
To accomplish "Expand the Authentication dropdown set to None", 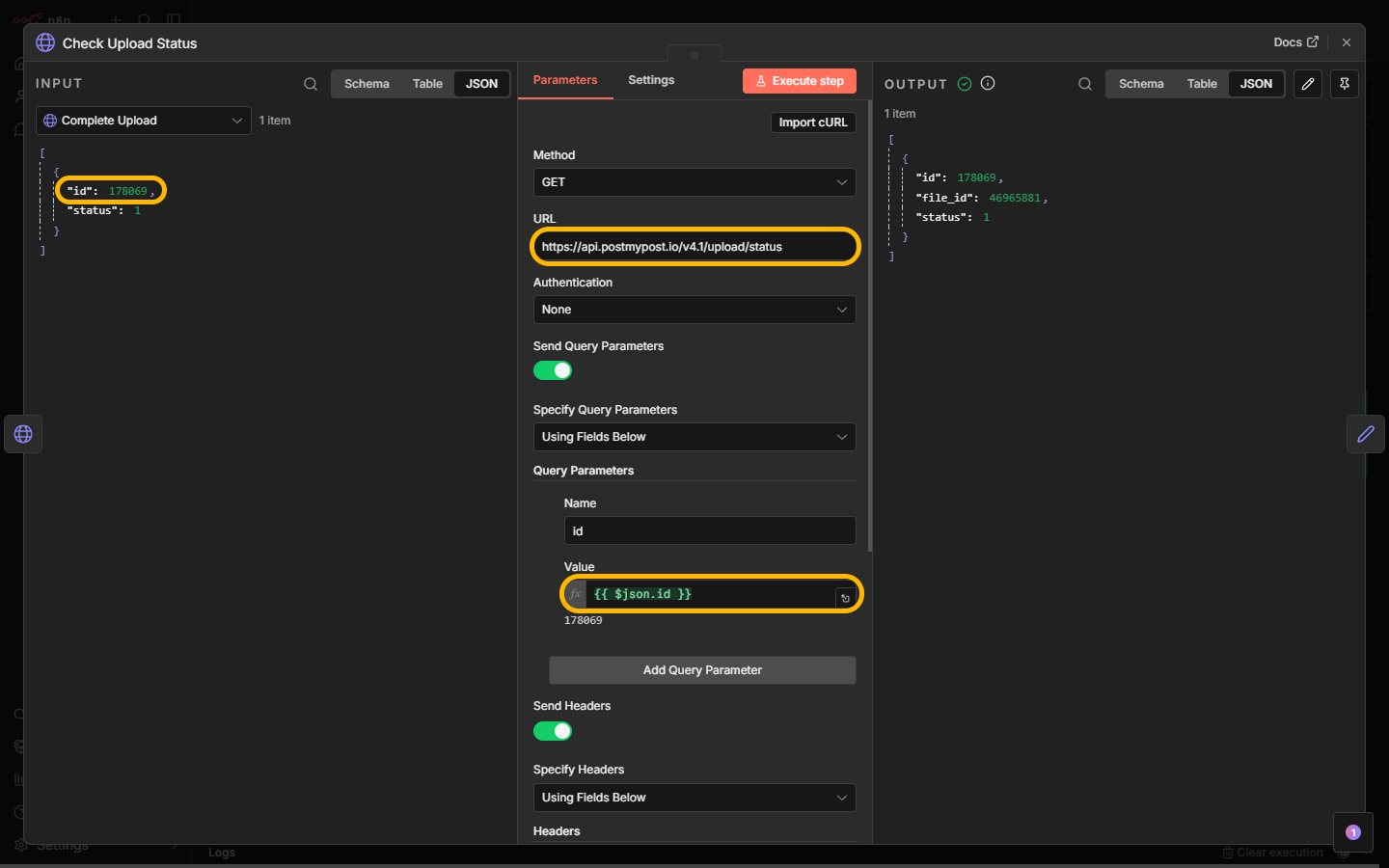I will [694, 310].
